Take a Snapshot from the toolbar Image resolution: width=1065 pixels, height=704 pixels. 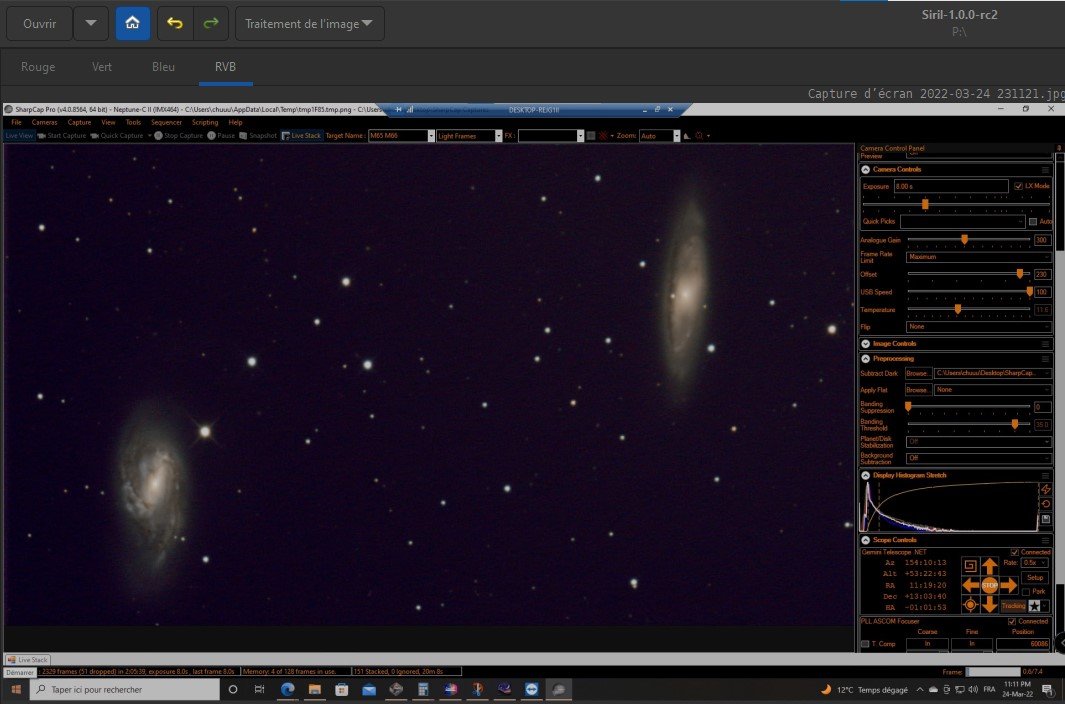[258, 136]
